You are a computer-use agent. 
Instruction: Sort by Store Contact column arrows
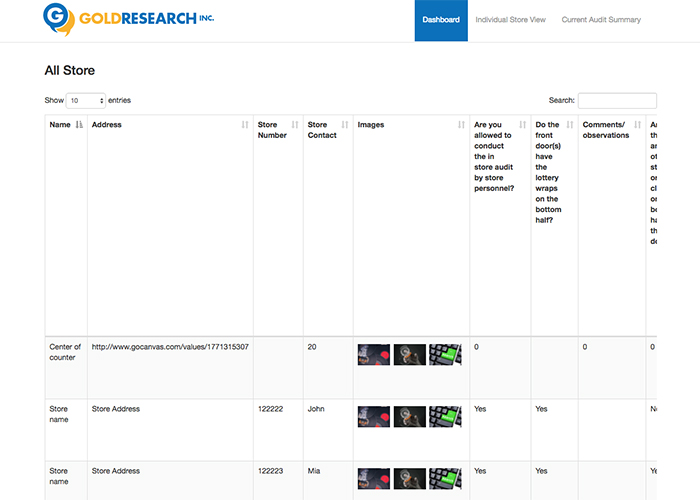tap(345, 125)
